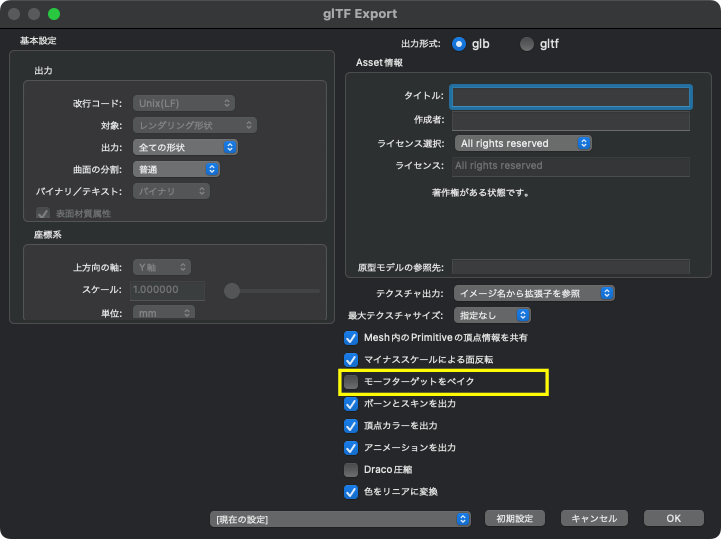Open the バイナリ/テキスト dropdown
Screen dimensions: 721x539
coord(171,191)
